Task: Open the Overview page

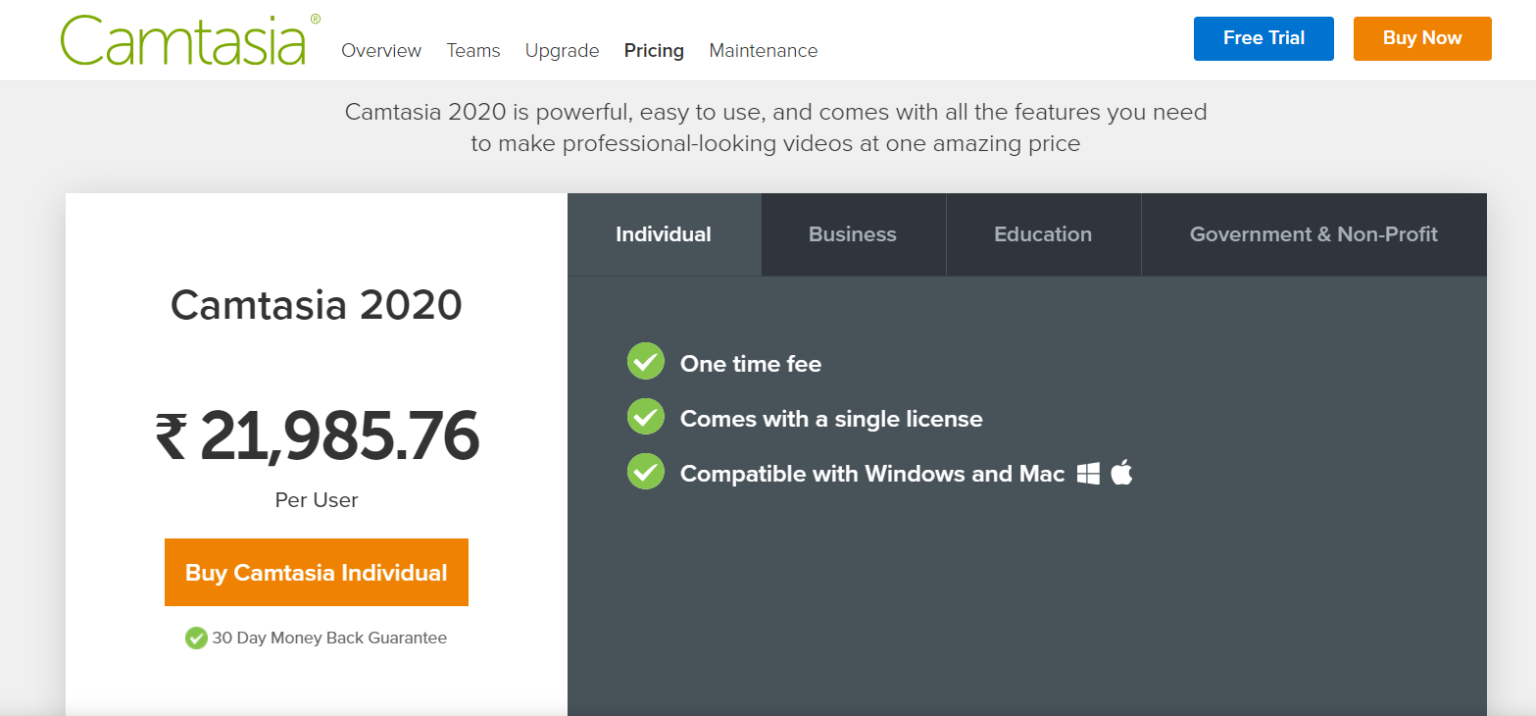Action: tap(381, 51)
